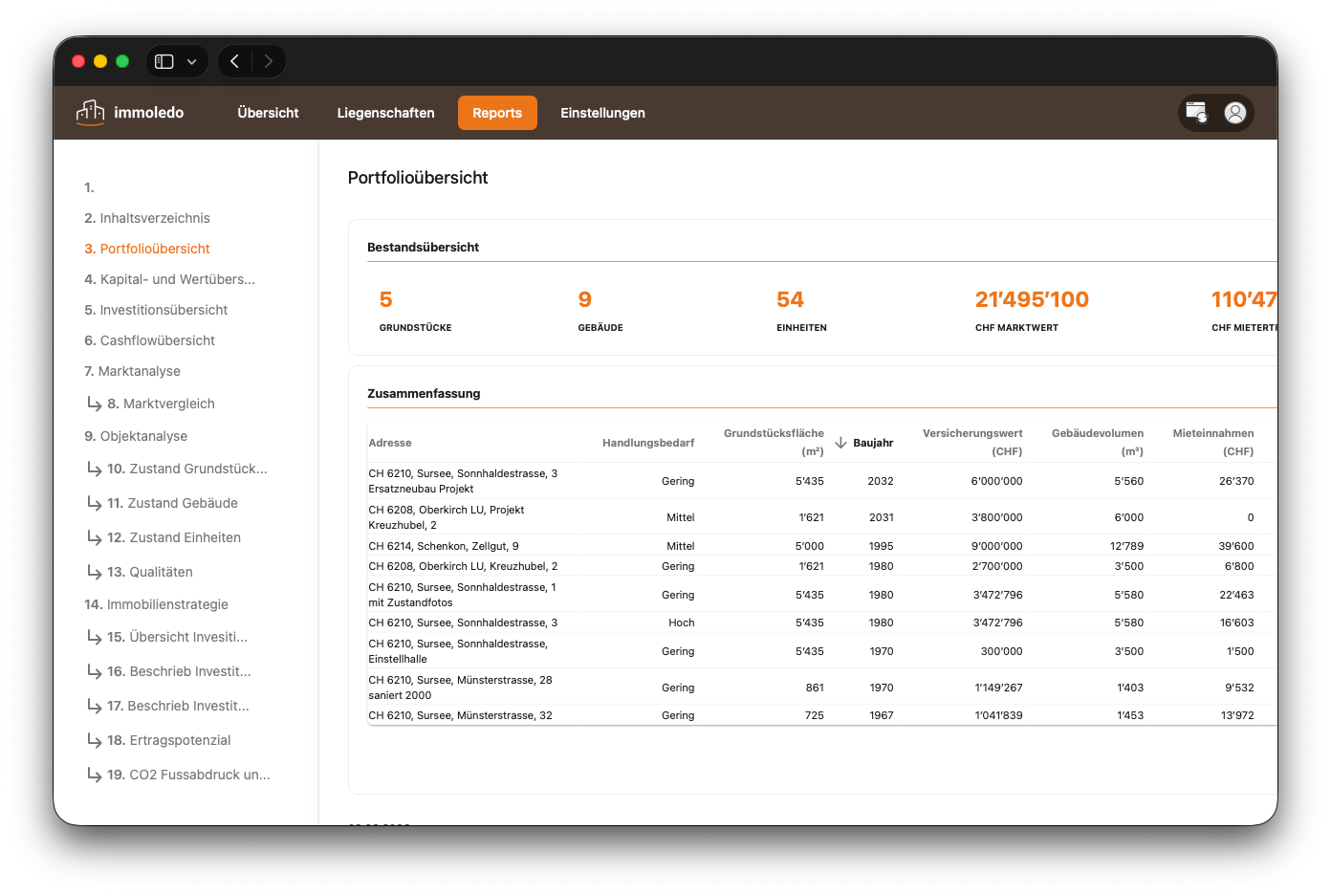Go to 5. Investitionsübersicht
Image resolution: width=1331 pixels, height=896 pixels.
click(x=156, y=310)
